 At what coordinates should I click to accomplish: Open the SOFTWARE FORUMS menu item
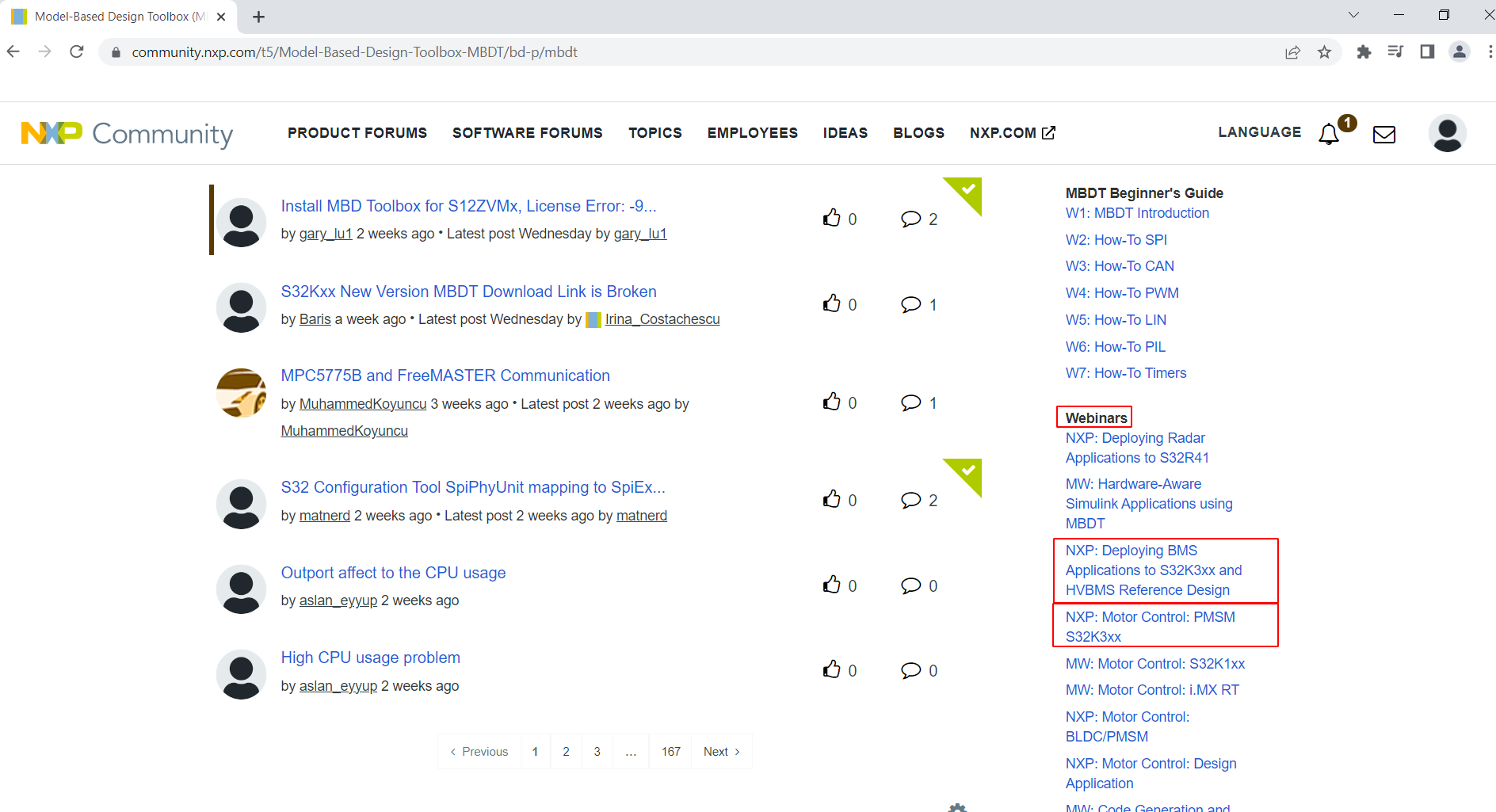(527, 132)
